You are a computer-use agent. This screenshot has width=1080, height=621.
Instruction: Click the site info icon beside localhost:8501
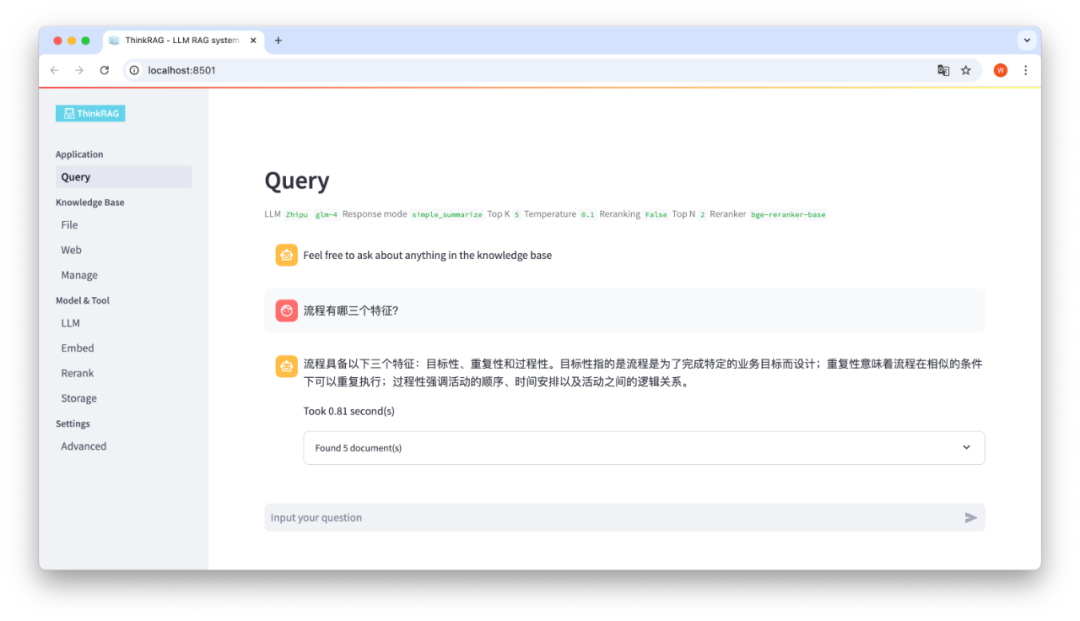133,70
